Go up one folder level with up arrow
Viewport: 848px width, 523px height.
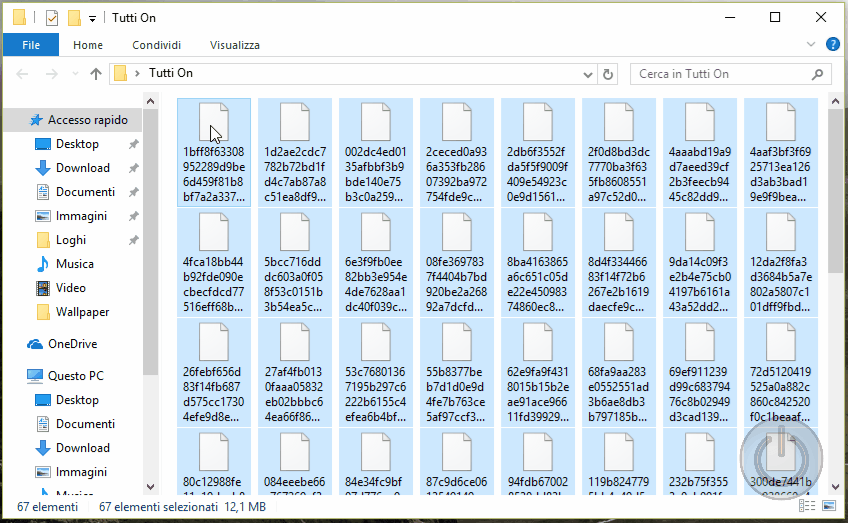pyautogui.click(x=96, y=74)
